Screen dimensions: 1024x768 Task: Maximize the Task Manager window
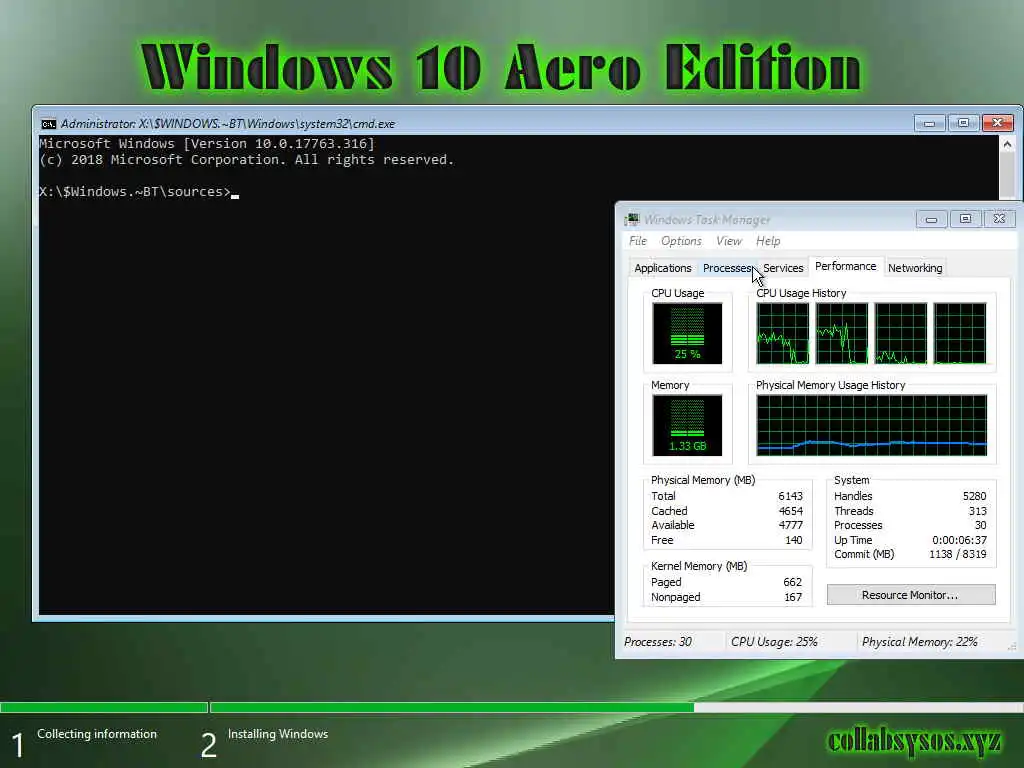[x=965, y=219]
